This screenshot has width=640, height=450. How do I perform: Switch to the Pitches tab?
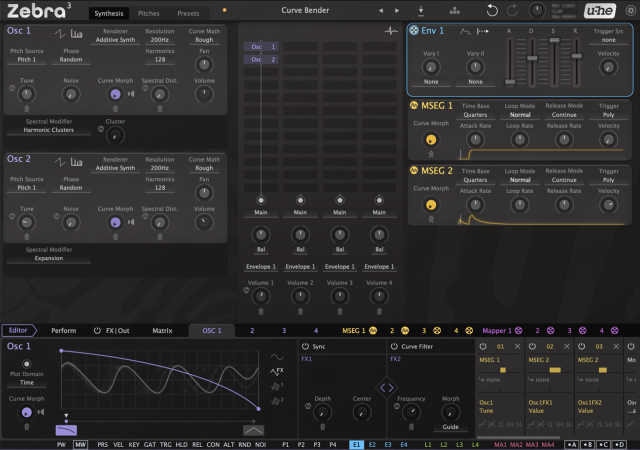click(149, 13)
